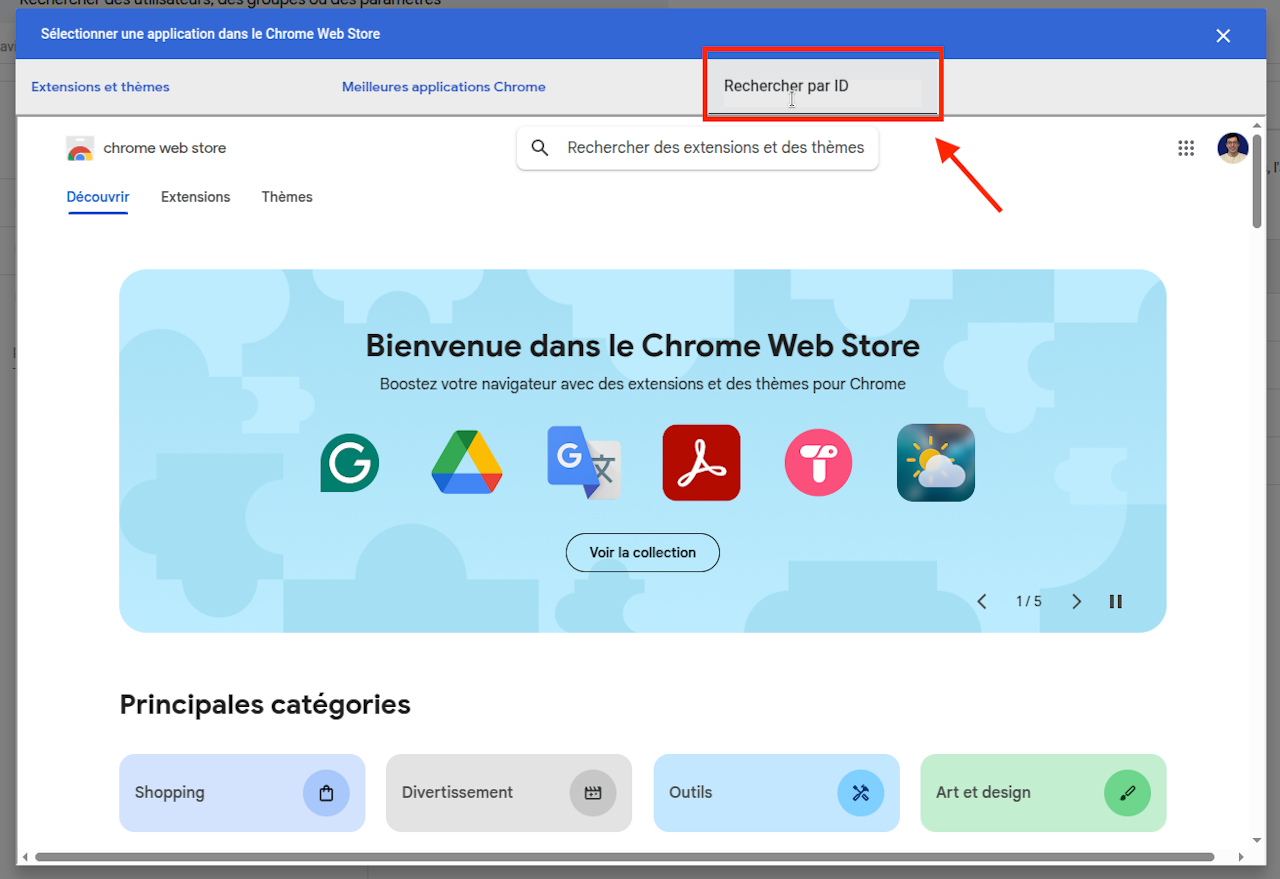
Task: Click the Voir la collection button
Action: [x=643, y=552]
